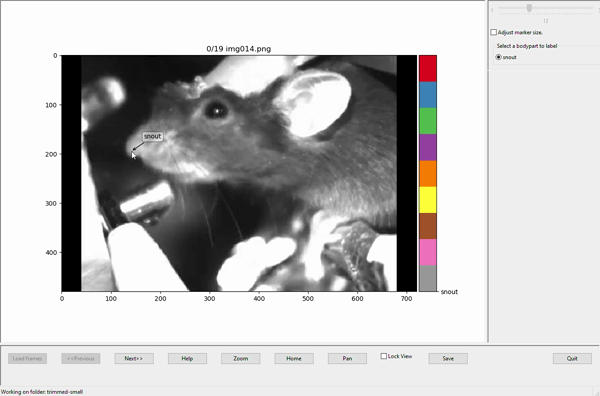Screen dimensions: 600x396
Task: Click the pink colorbar segment
Action: coord(428,252)
